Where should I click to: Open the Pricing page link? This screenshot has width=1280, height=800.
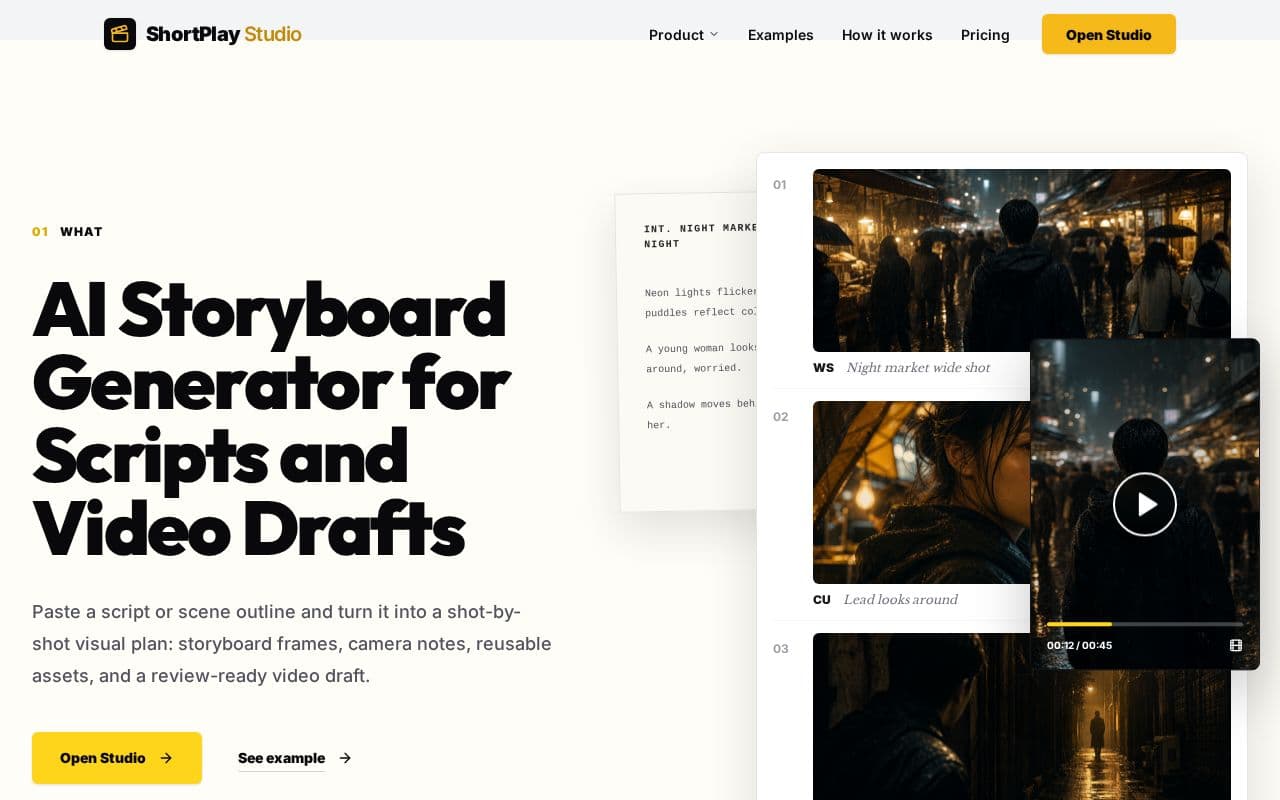point(985,35)
